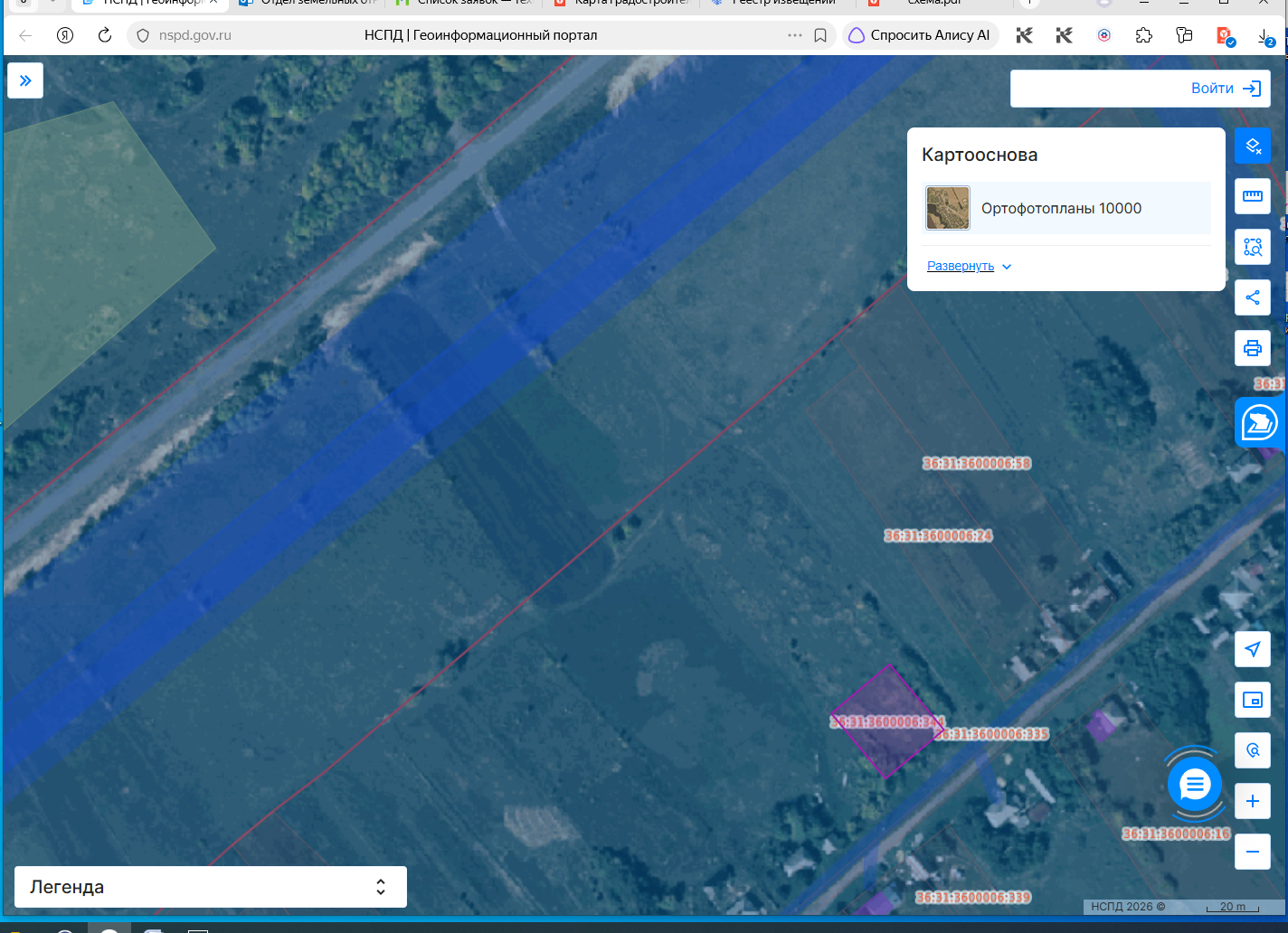Open the chat support bubble

[1195, 785]
